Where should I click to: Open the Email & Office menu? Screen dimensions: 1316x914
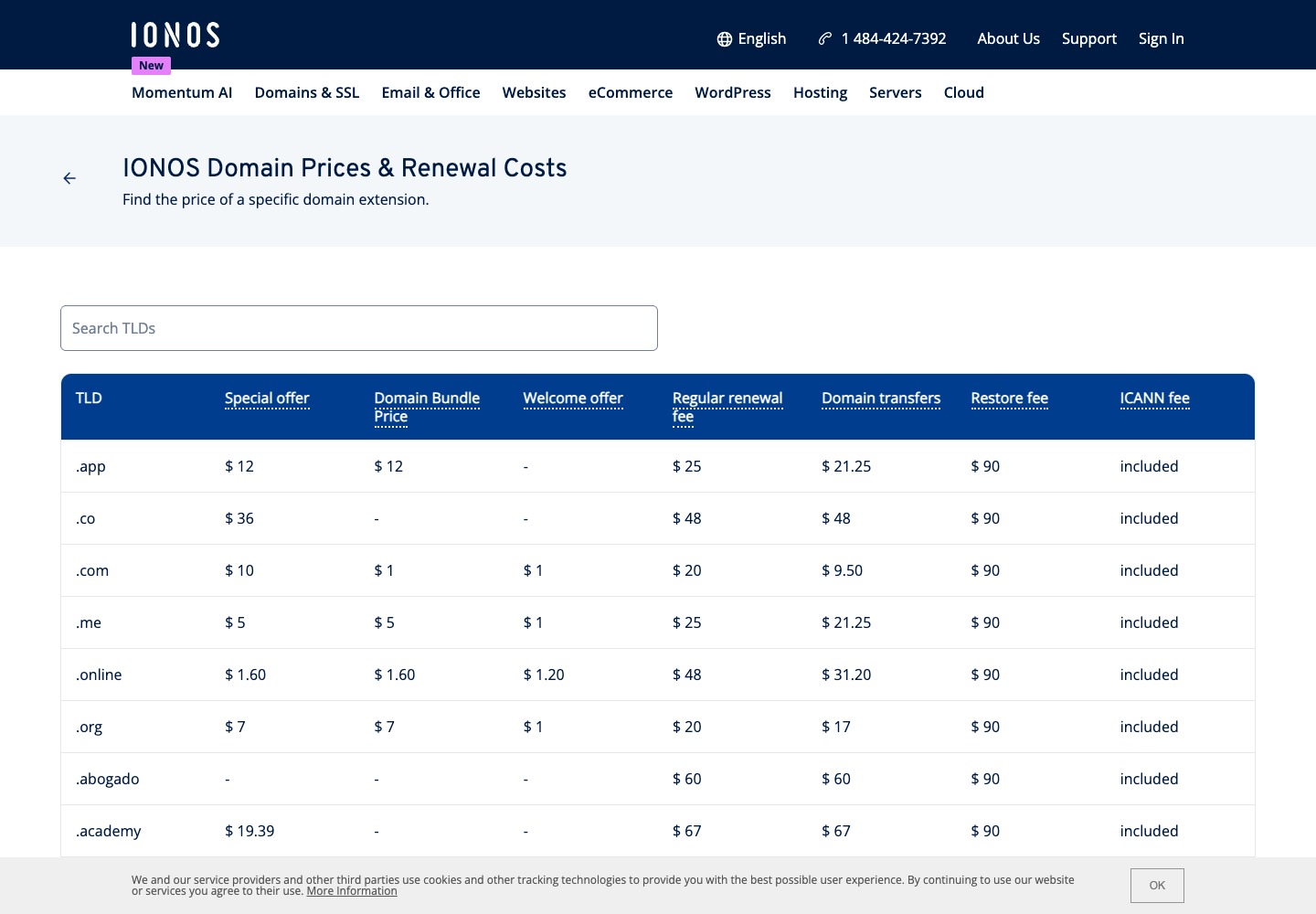pos(430,92)
